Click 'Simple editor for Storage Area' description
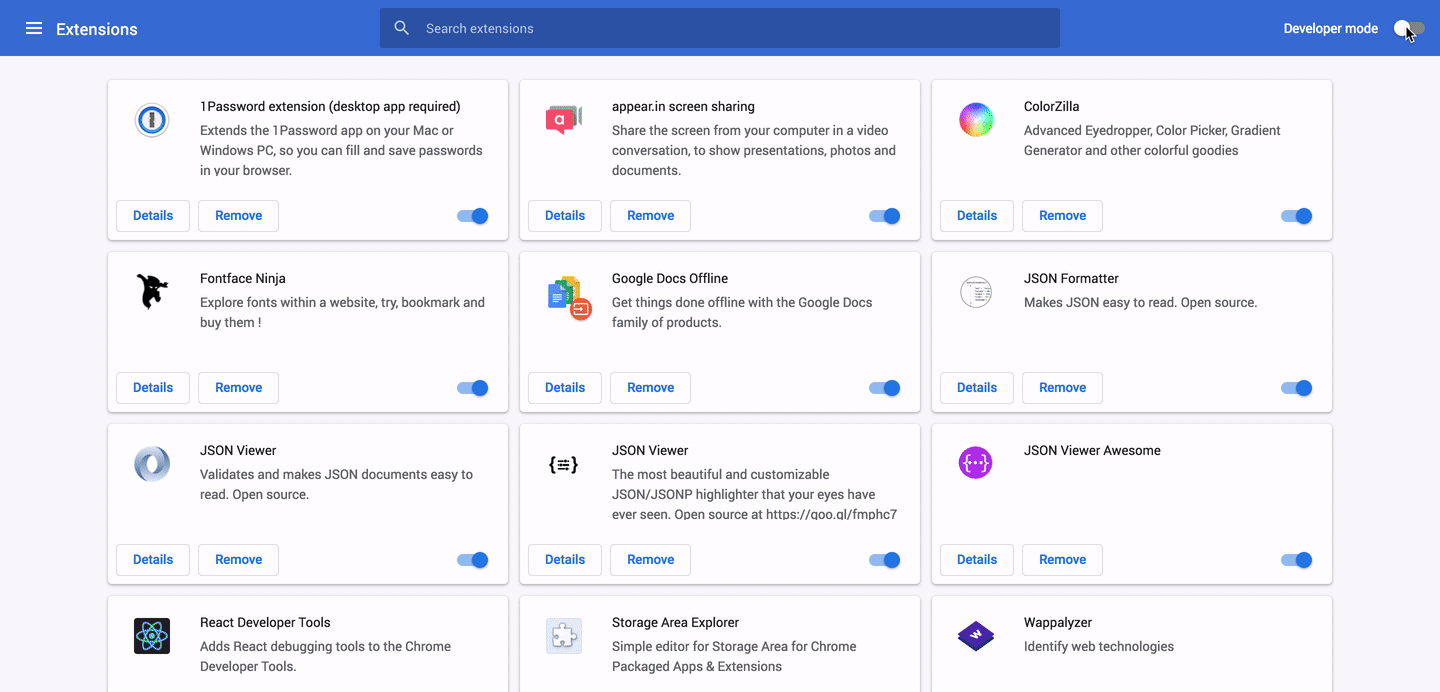 (734, 656)
